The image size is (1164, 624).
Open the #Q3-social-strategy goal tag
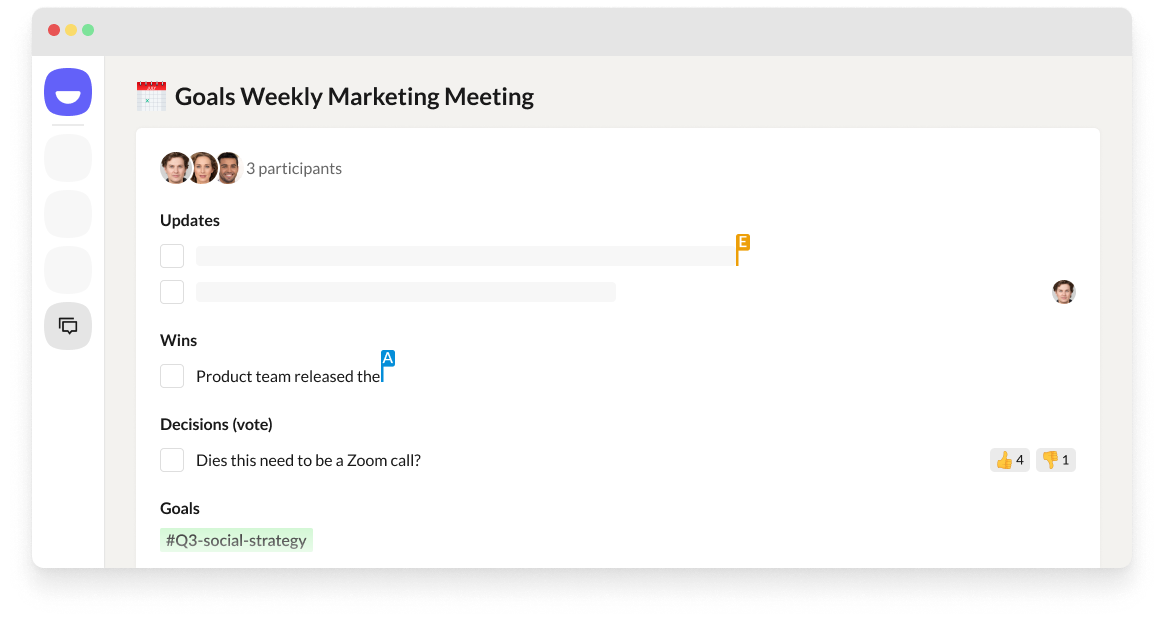236,540
